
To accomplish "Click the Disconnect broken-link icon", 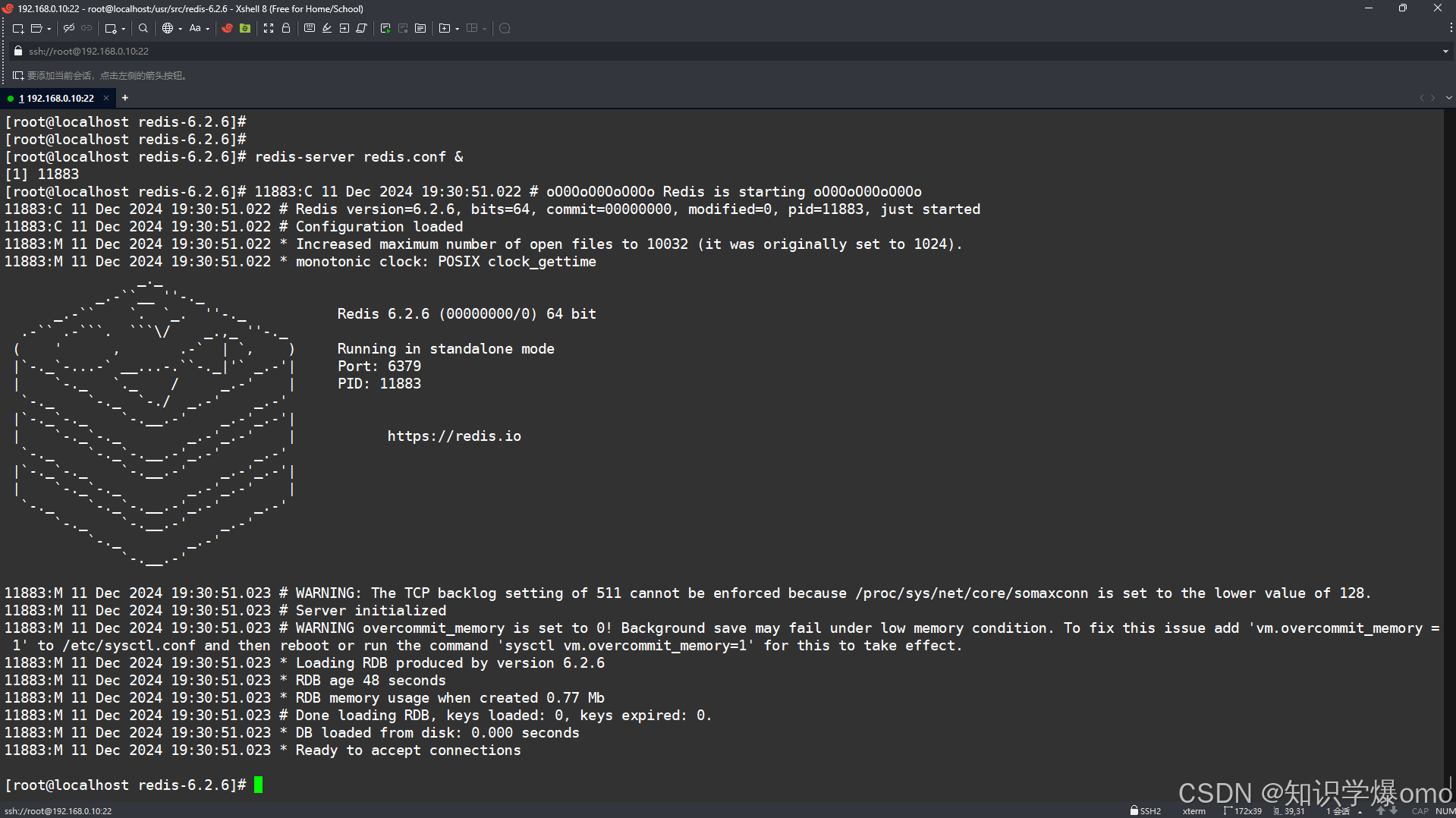I will [69, 28].
